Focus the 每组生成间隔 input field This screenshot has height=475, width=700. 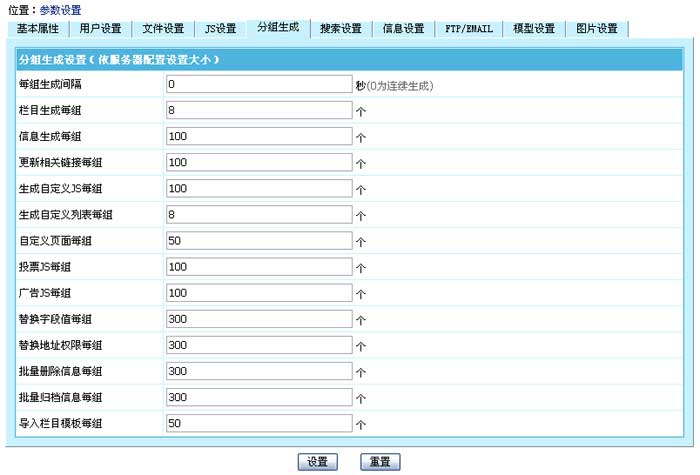(259, 84)
